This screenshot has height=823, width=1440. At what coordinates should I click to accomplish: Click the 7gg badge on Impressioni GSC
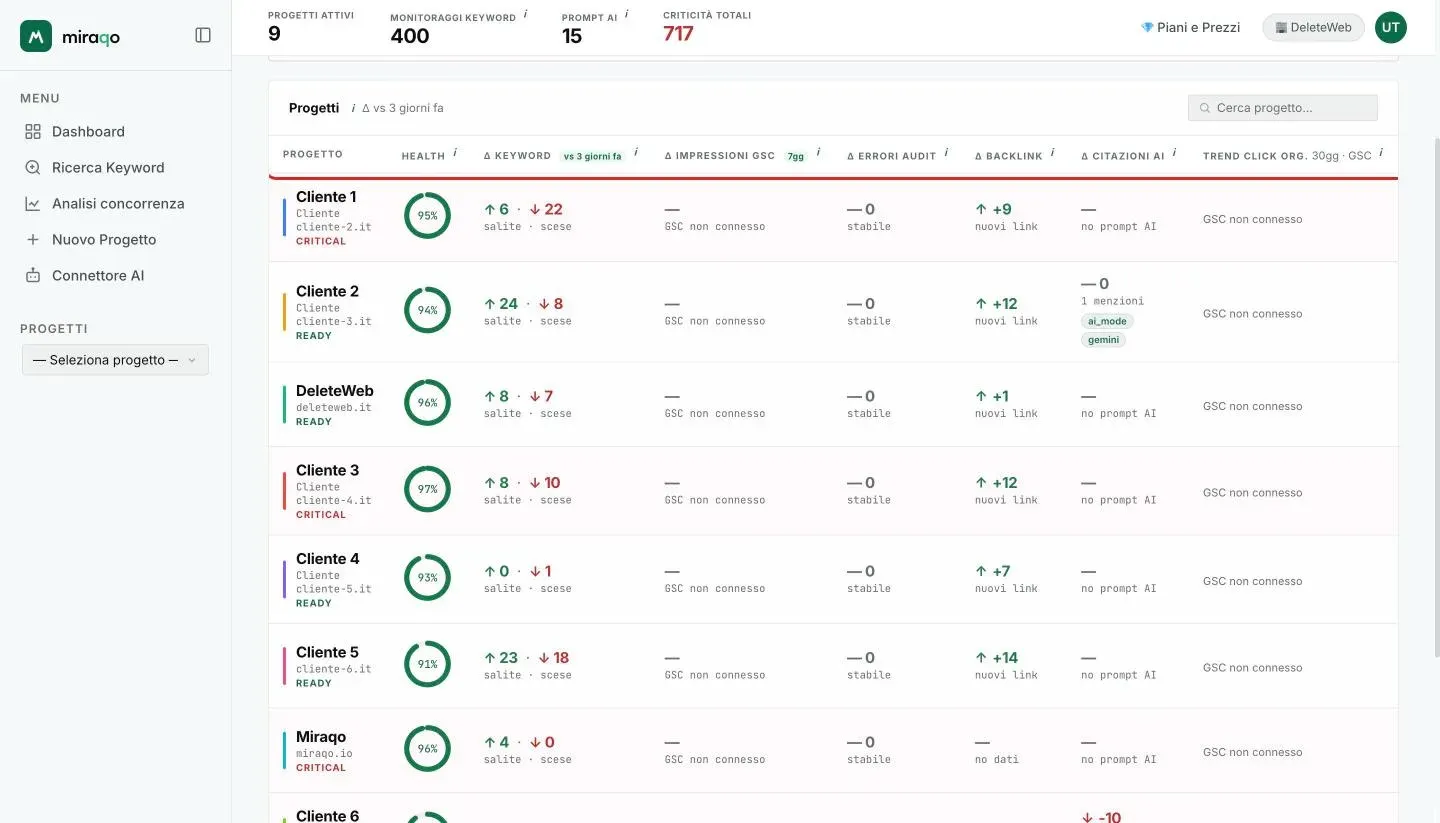796,156
